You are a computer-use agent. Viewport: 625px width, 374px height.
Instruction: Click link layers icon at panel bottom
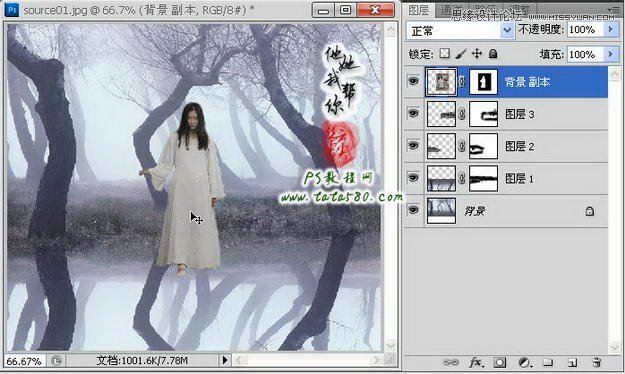[x=450, y=362]
